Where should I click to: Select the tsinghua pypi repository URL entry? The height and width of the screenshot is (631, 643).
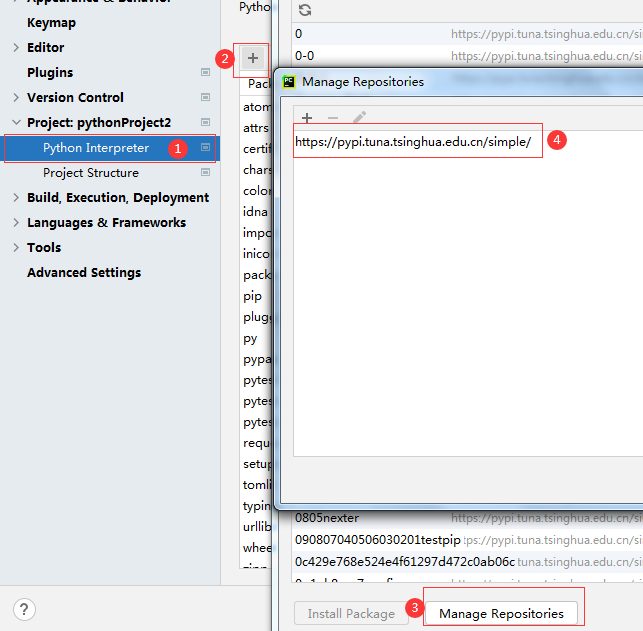point(413,142)
